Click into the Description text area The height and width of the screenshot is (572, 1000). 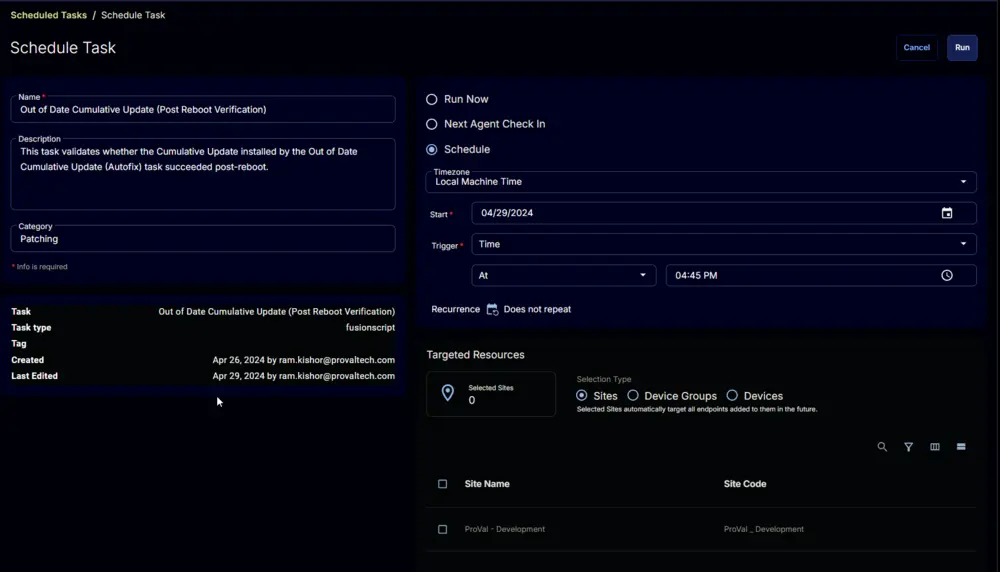point(203,174)
